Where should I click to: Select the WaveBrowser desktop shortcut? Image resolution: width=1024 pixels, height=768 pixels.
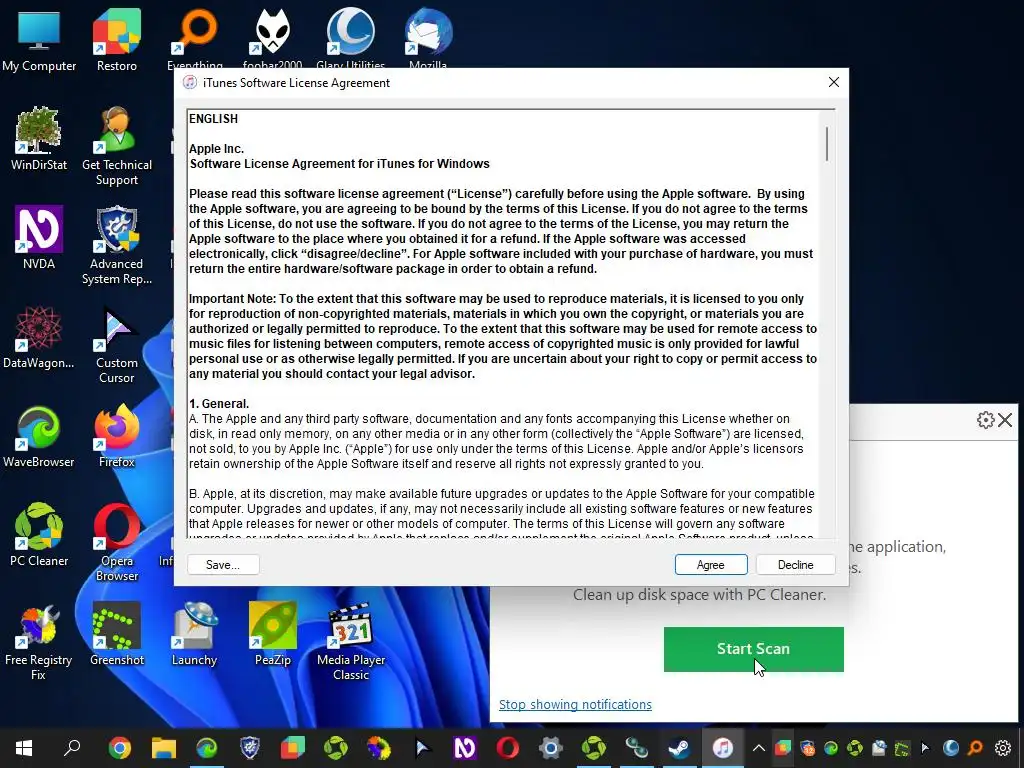tap(39, 436)
